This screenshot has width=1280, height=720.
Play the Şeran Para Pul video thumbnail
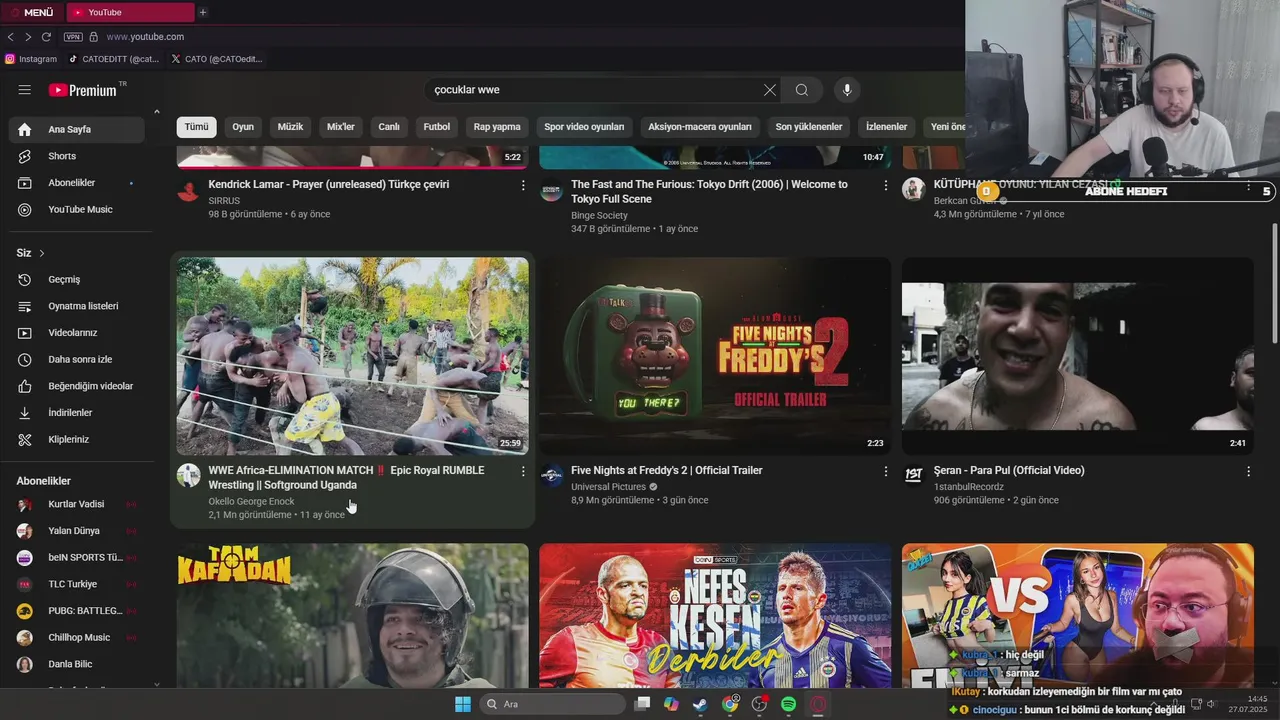1078,356
